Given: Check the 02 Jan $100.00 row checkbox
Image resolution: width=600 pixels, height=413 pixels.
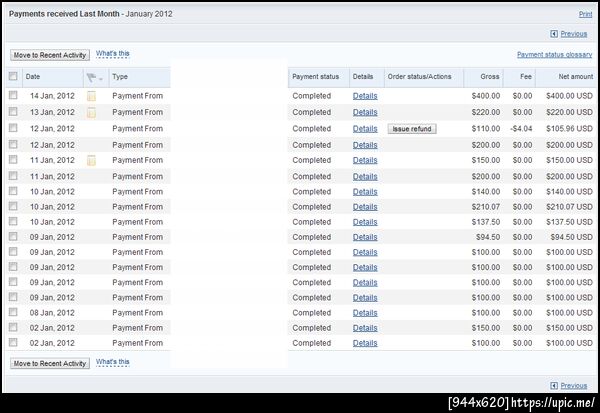Looking at the screenshot, I should [13, 342].
